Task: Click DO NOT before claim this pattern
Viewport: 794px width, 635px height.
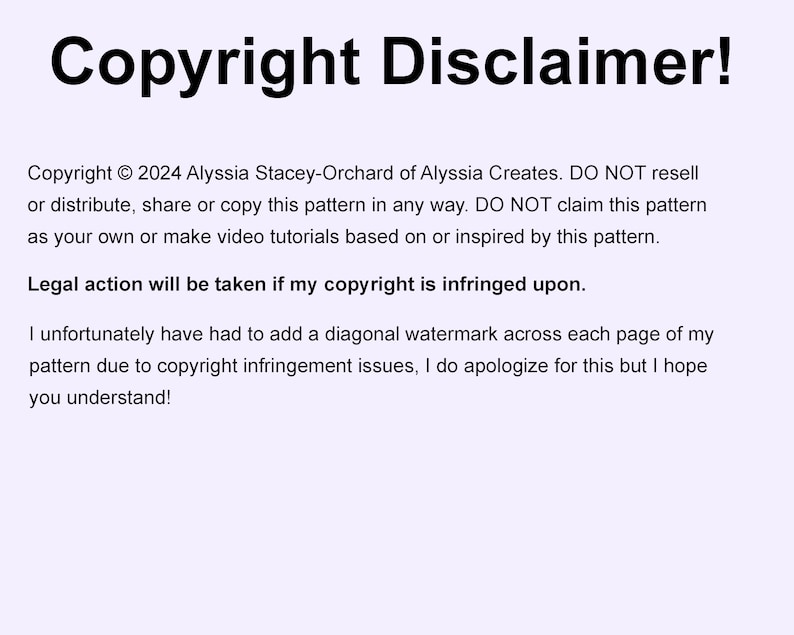Action: tap(513, 205)
